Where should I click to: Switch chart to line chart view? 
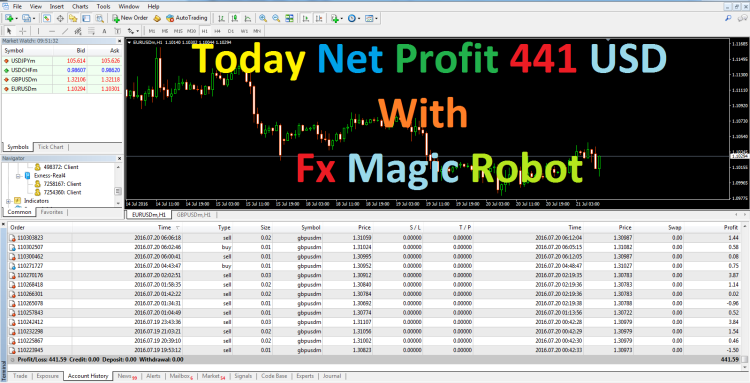[x=248, y=18]
